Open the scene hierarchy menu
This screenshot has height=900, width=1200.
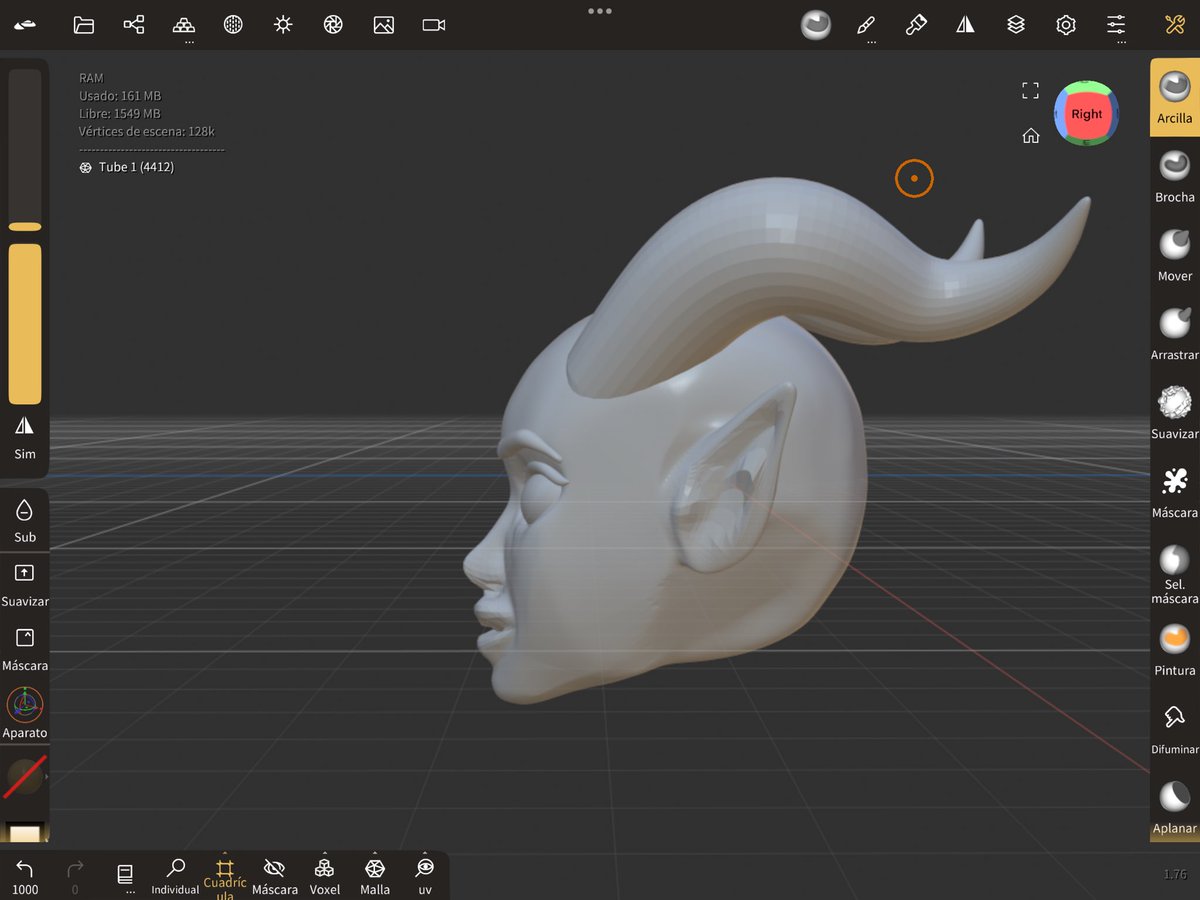134,25
